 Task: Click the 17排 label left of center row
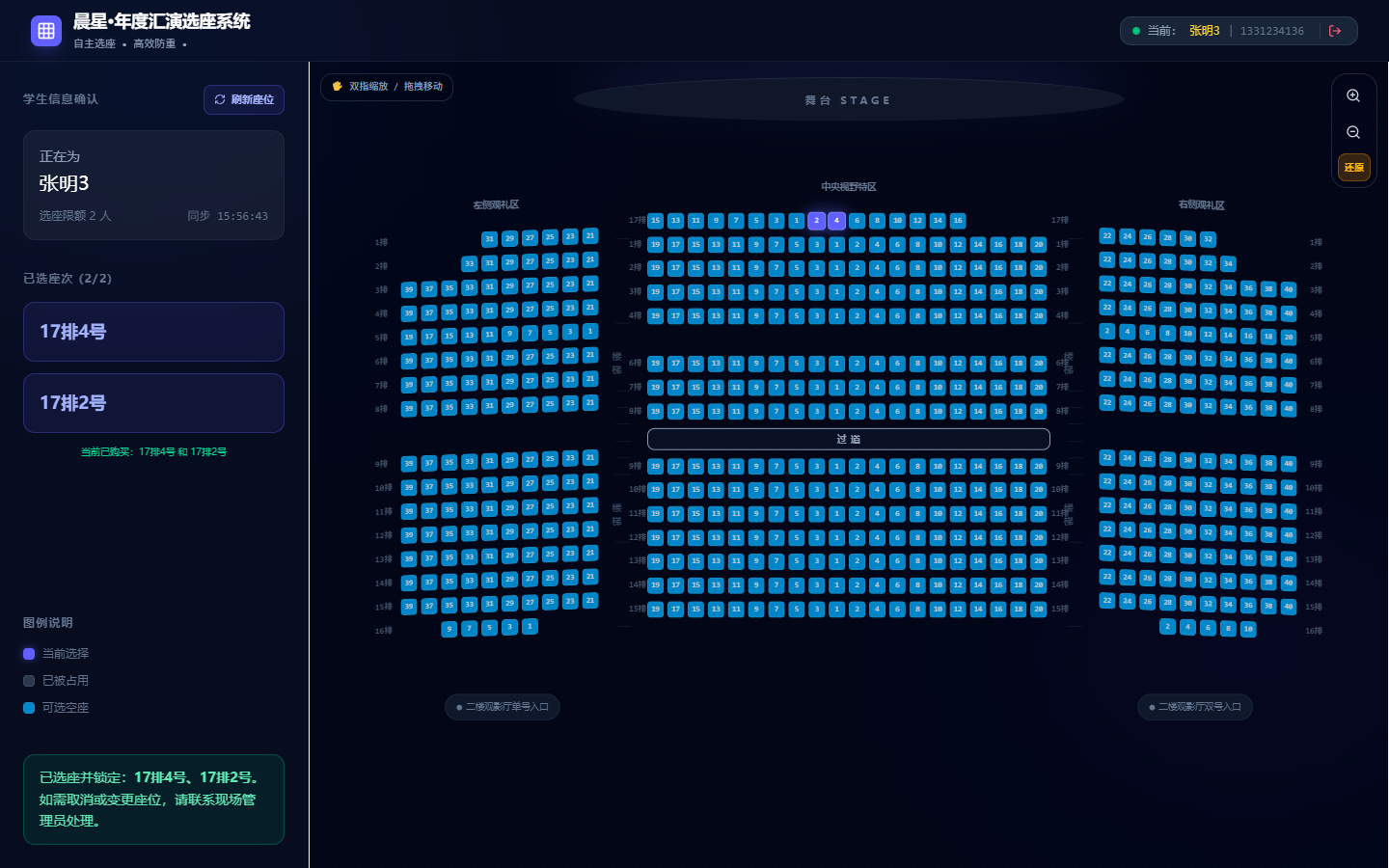tap(637, 221)
